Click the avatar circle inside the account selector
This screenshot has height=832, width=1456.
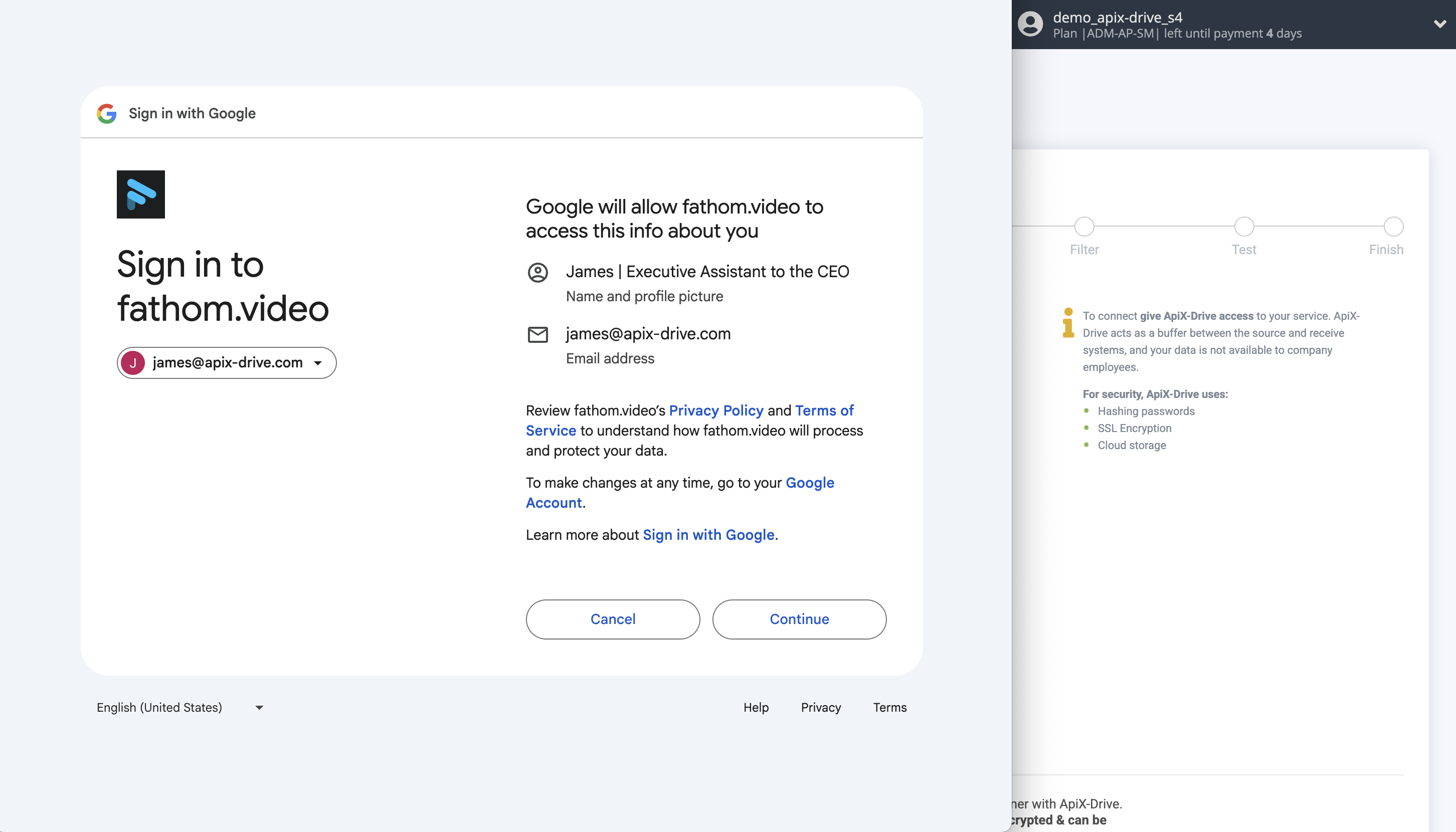(133, 362)
